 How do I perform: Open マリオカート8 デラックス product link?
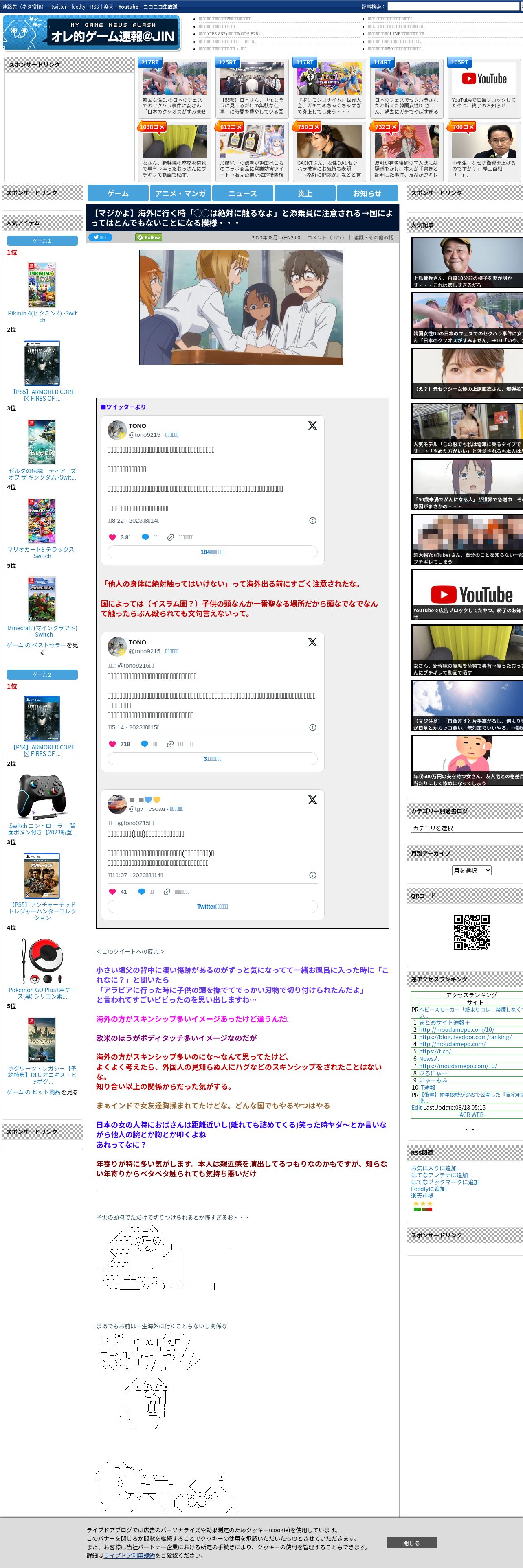click(x=42, y=552)
